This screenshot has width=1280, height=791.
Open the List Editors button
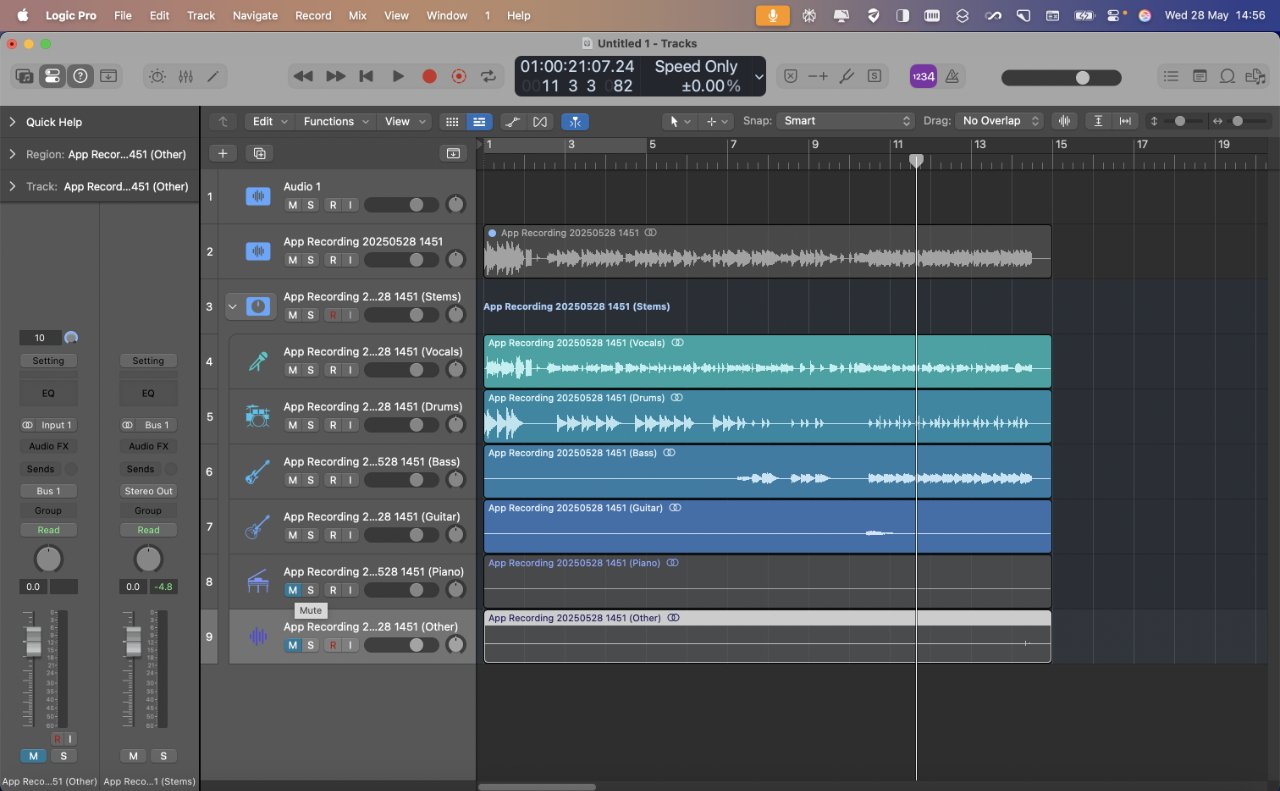[1171, 76]
